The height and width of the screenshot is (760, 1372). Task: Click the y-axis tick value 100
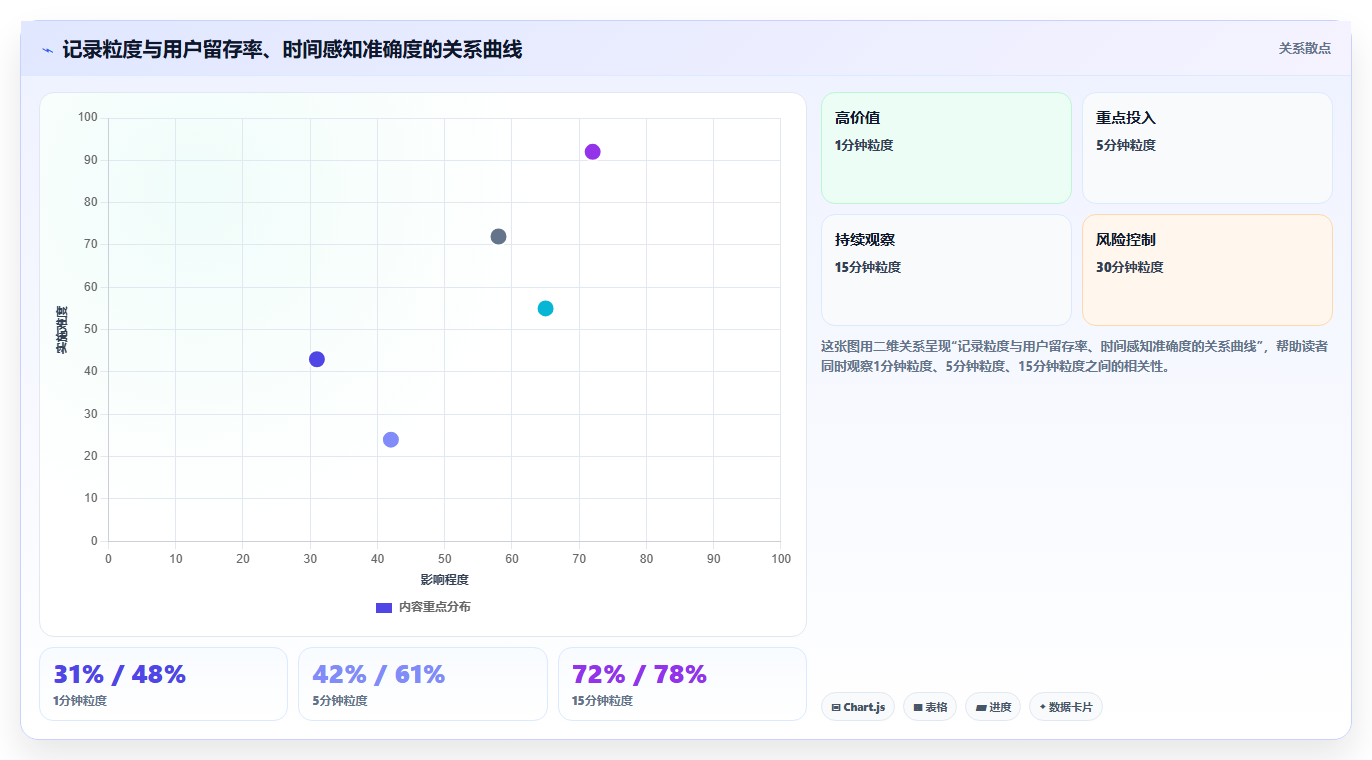point(88,117)
